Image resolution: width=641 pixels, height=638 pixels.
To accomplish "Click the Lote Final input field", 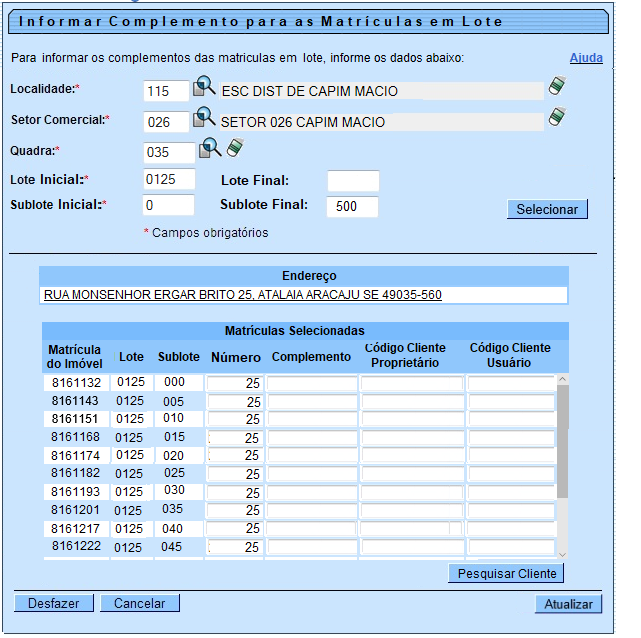I will click(x=353, y=181).
